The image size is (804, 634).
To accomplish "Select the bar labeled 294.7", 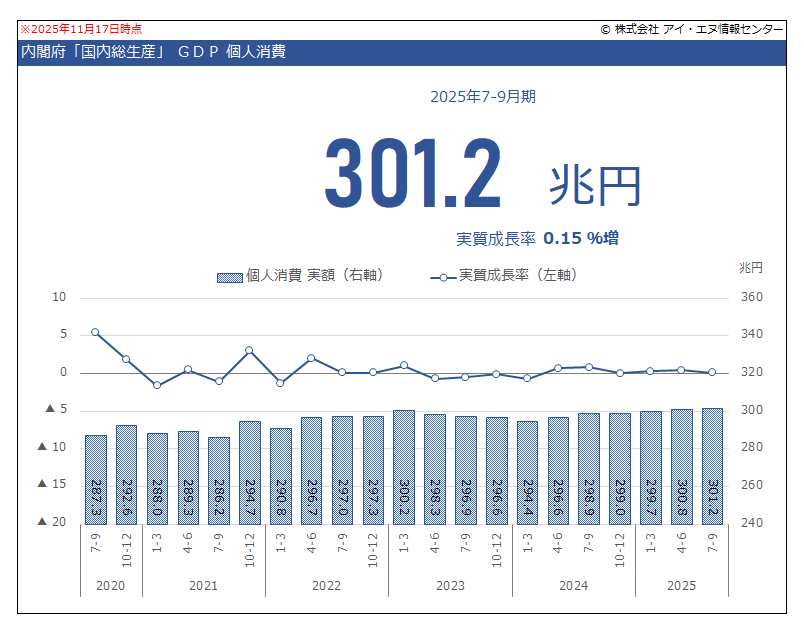I will pos(249,472).
